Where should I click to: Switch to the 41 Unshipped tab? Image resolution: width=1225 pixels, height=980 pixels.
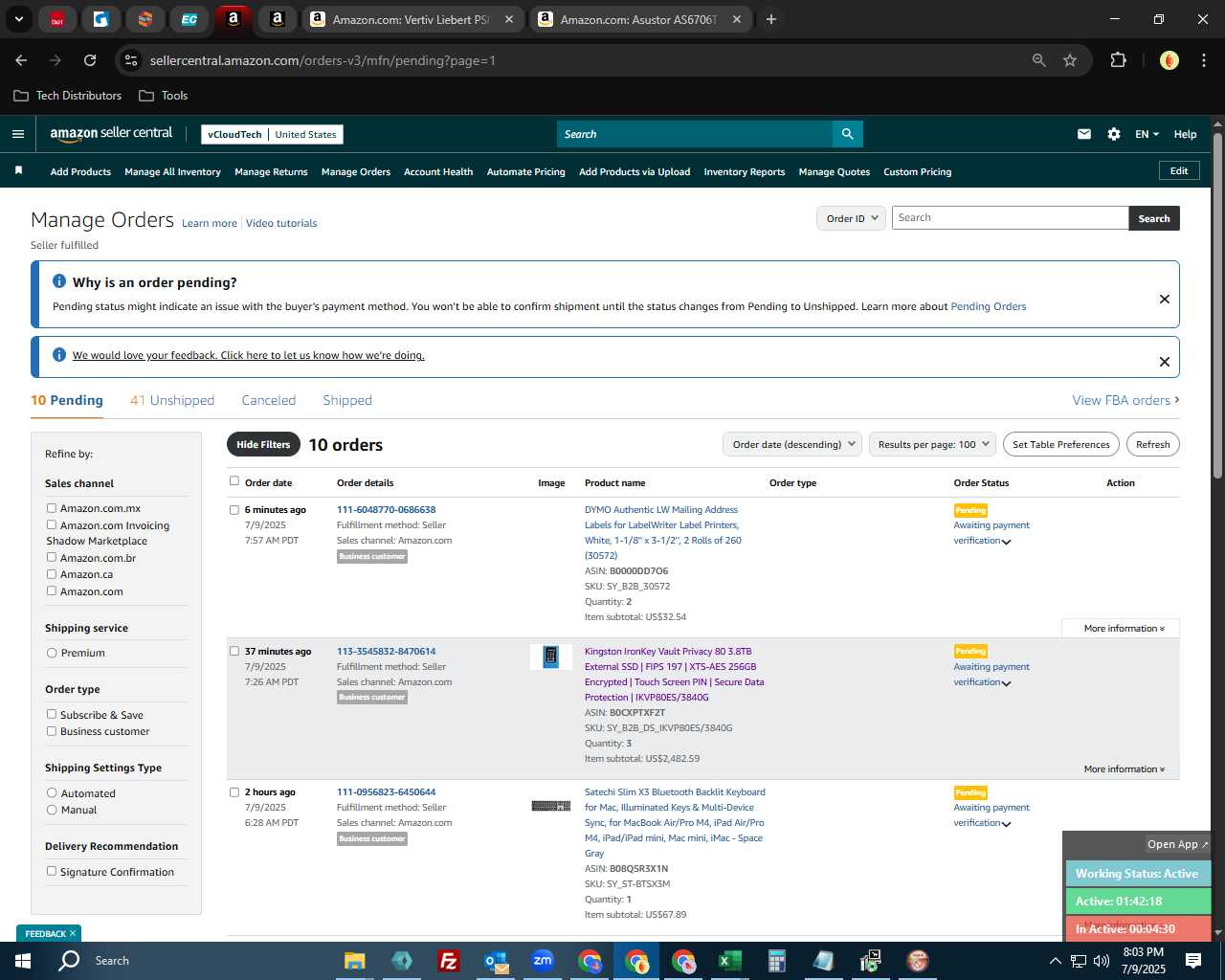point(172,400)
